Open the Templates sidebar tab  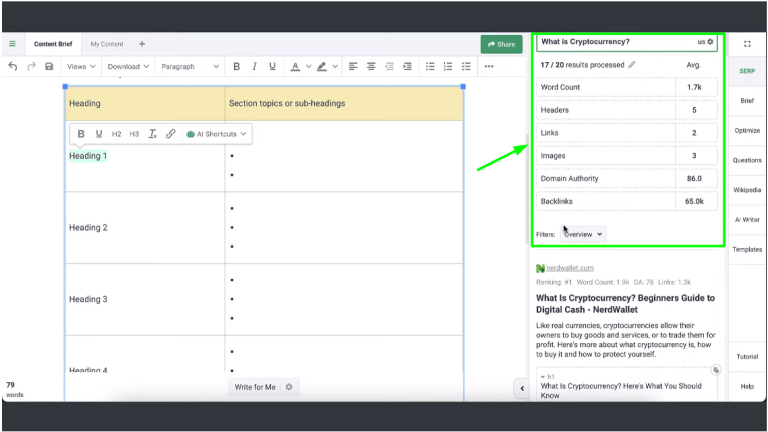tap(747, 249)
